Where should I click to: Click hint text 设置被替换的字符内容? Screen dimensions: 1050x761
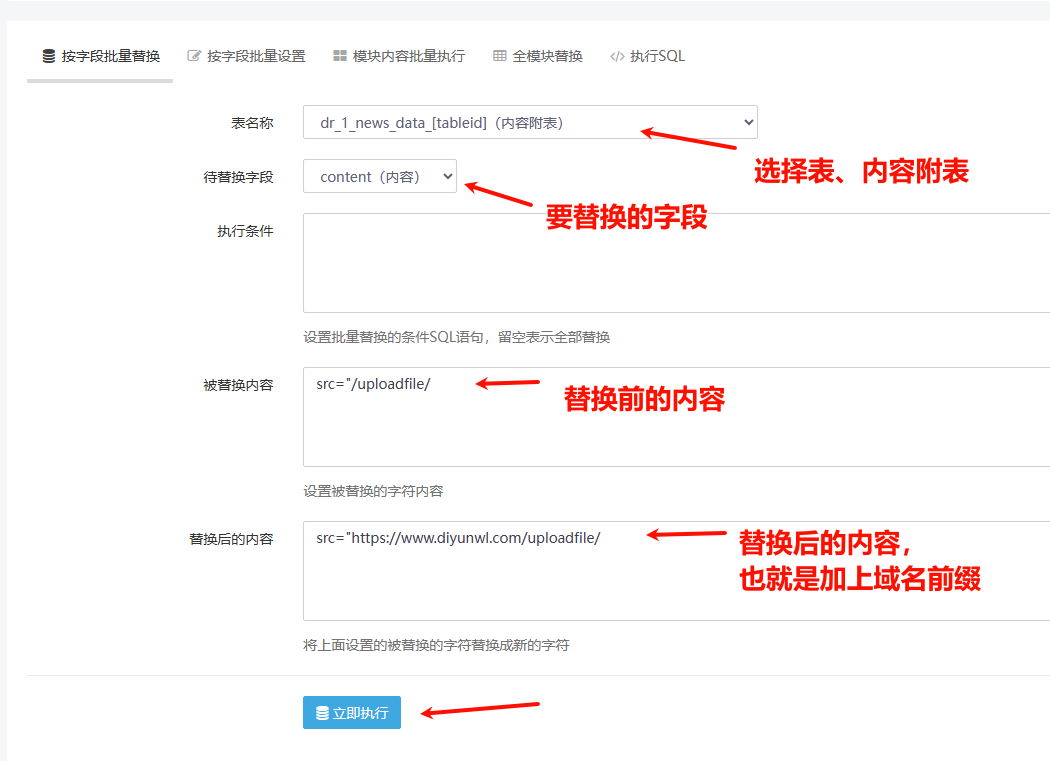point(373,491)
